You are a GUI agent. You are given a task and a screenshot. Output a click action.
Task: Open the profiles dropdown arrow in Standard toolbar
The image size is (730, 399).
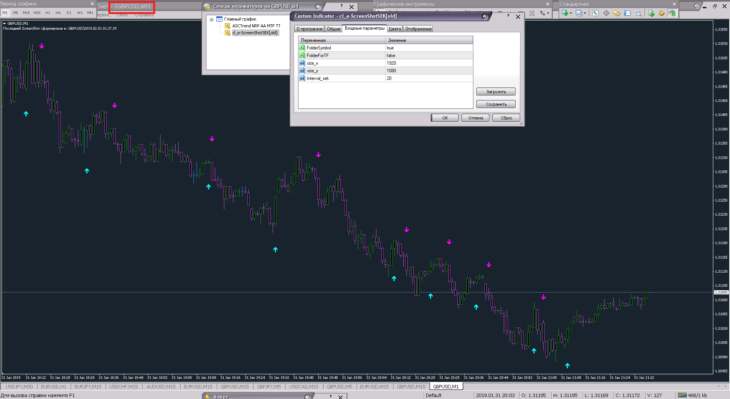click(585, 13)
